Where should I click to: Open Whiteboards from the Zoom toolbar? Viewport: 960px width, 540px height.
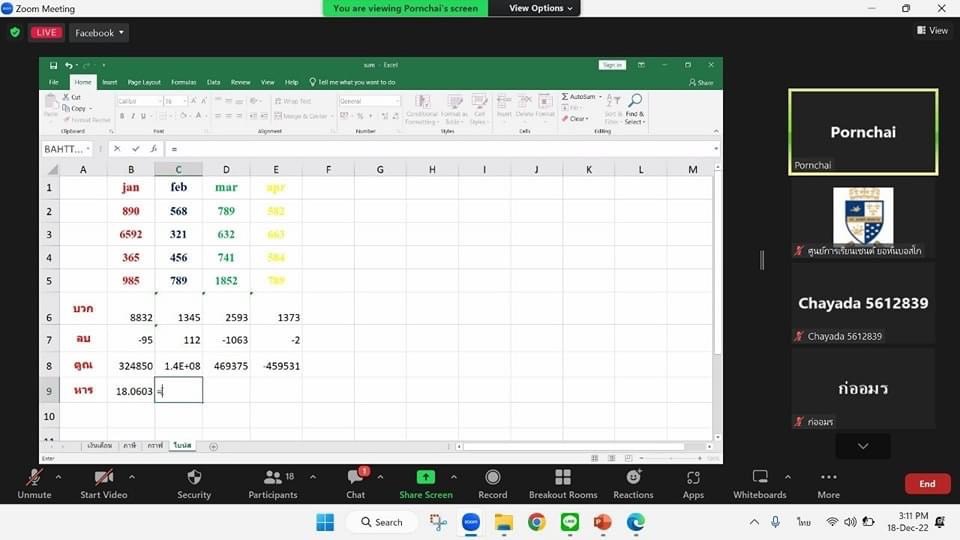pos(759,478)
